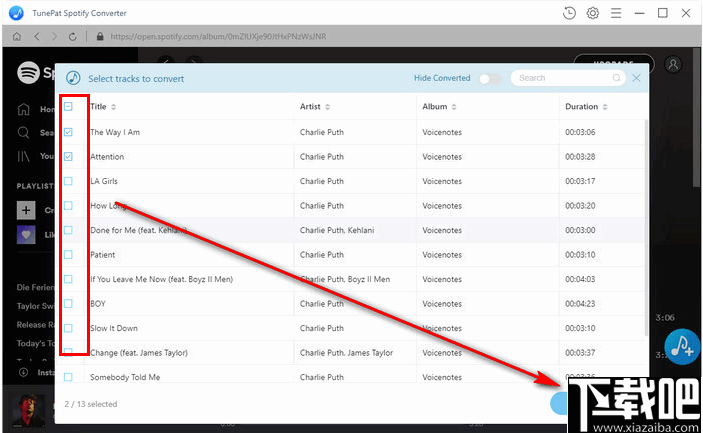703x433 pixels.
Task: Uncheck the Attention track
Action: coord(68,157)
